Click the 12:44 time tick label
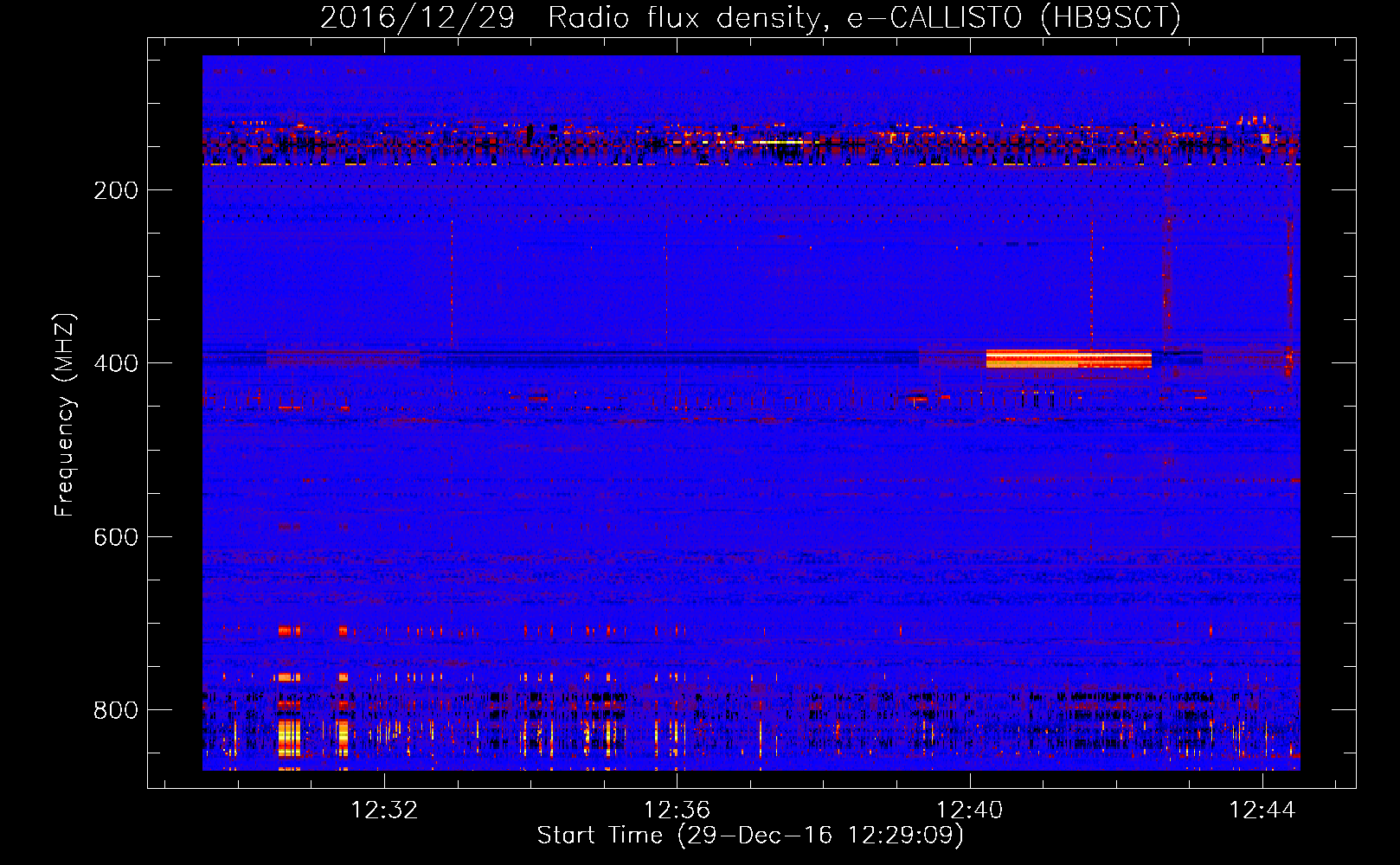This screenshot has height=865, width=1400. tap(1262, 811)
